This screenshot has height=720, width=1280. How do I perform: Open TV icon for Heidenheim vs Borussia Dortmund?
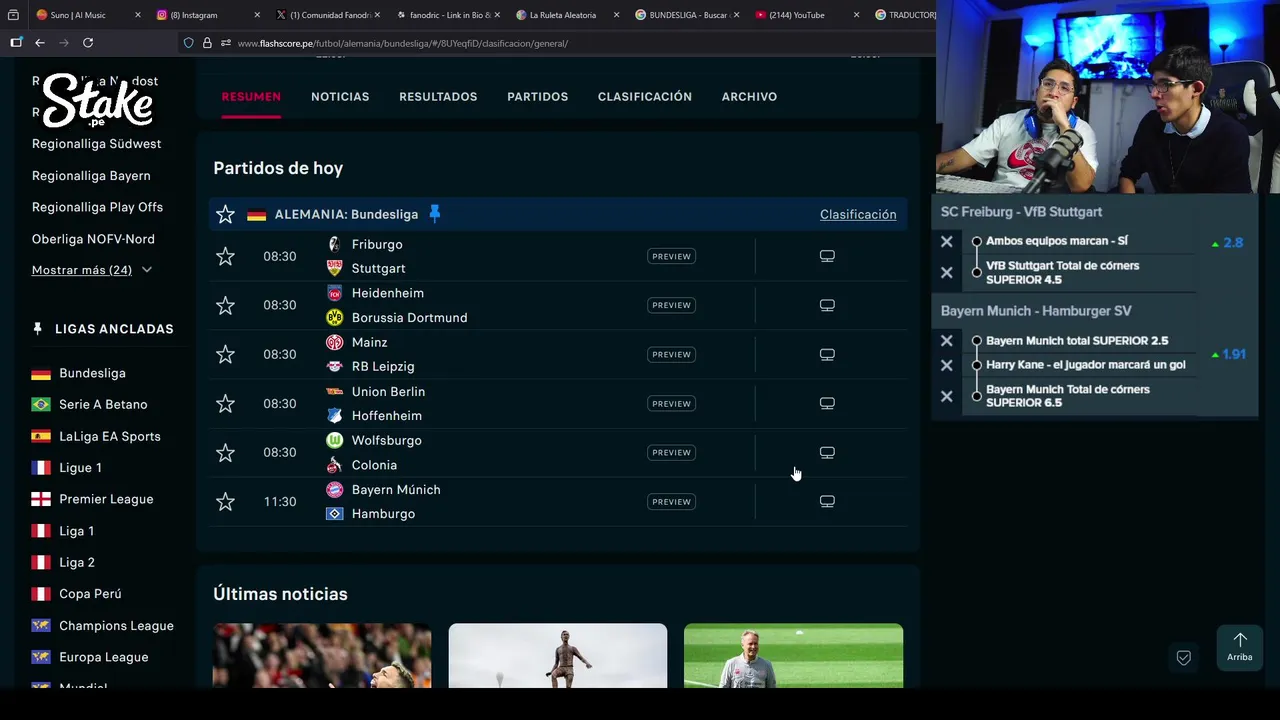click(x=827, y=305)
